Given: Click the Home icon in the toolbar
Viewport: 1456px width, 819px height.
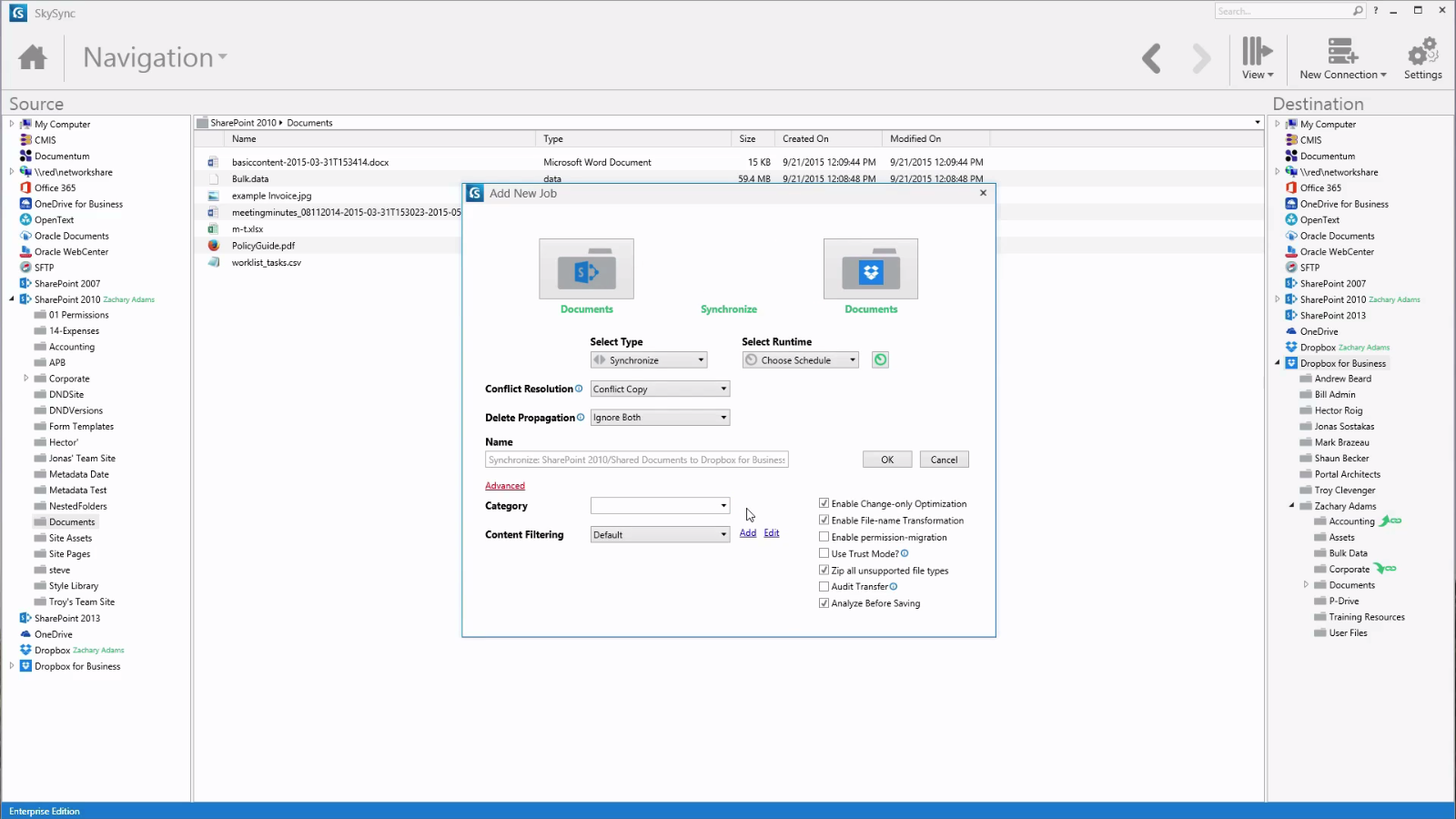Looking at the screenshot, I should coord(33,57).
